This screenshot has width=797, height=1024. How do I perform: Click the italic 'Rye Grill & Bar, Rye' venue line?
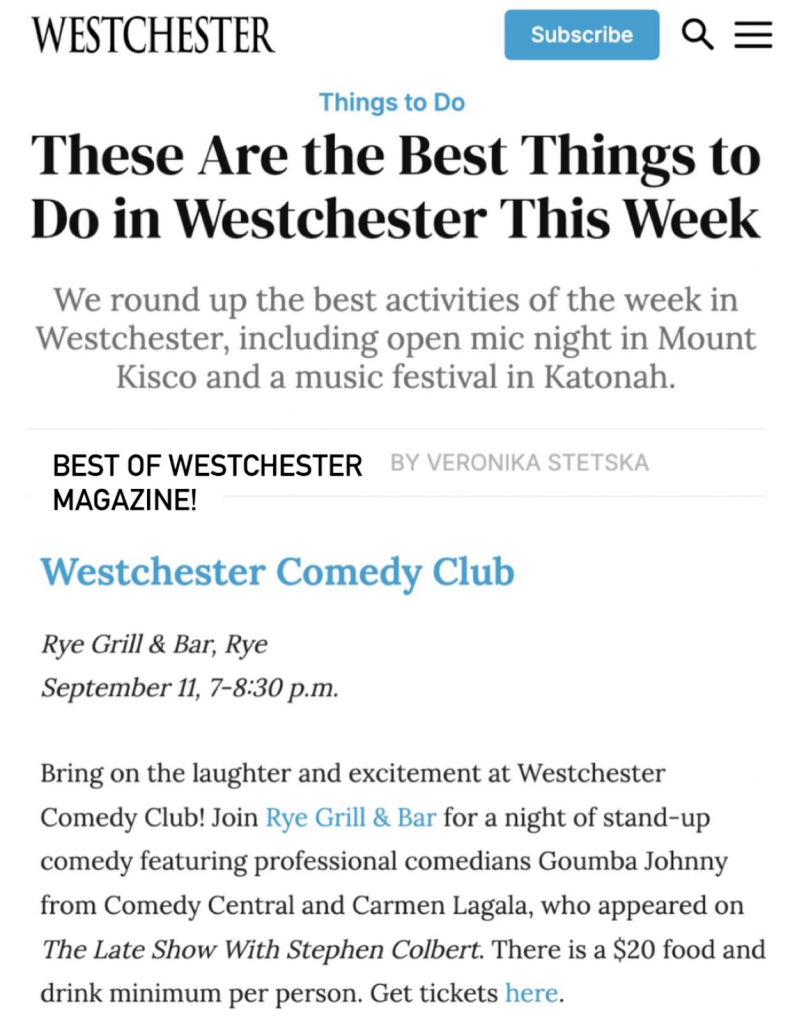click(x=154, y=645)
